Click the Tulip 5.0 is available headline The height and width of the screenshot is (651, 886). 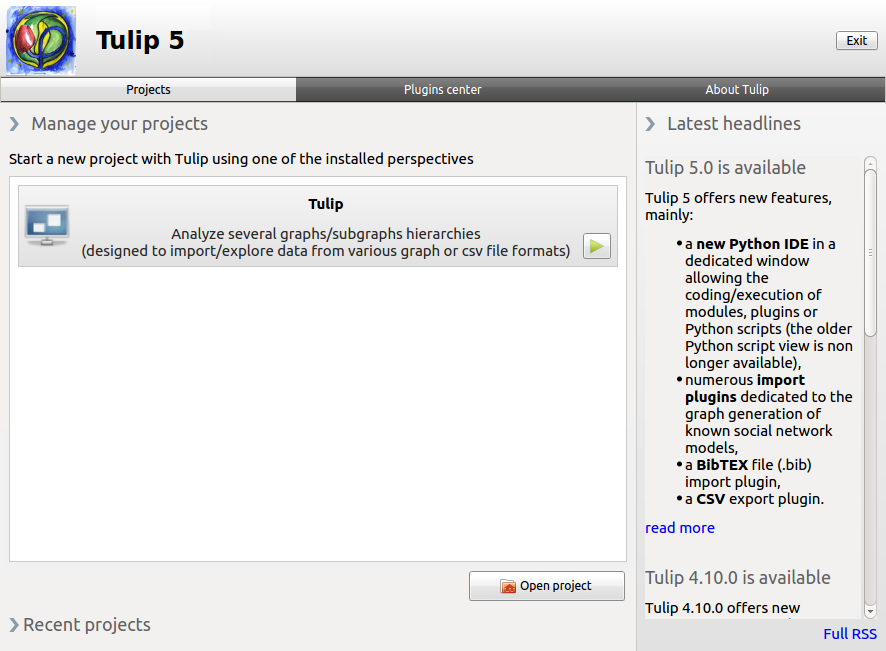point(726,168)
